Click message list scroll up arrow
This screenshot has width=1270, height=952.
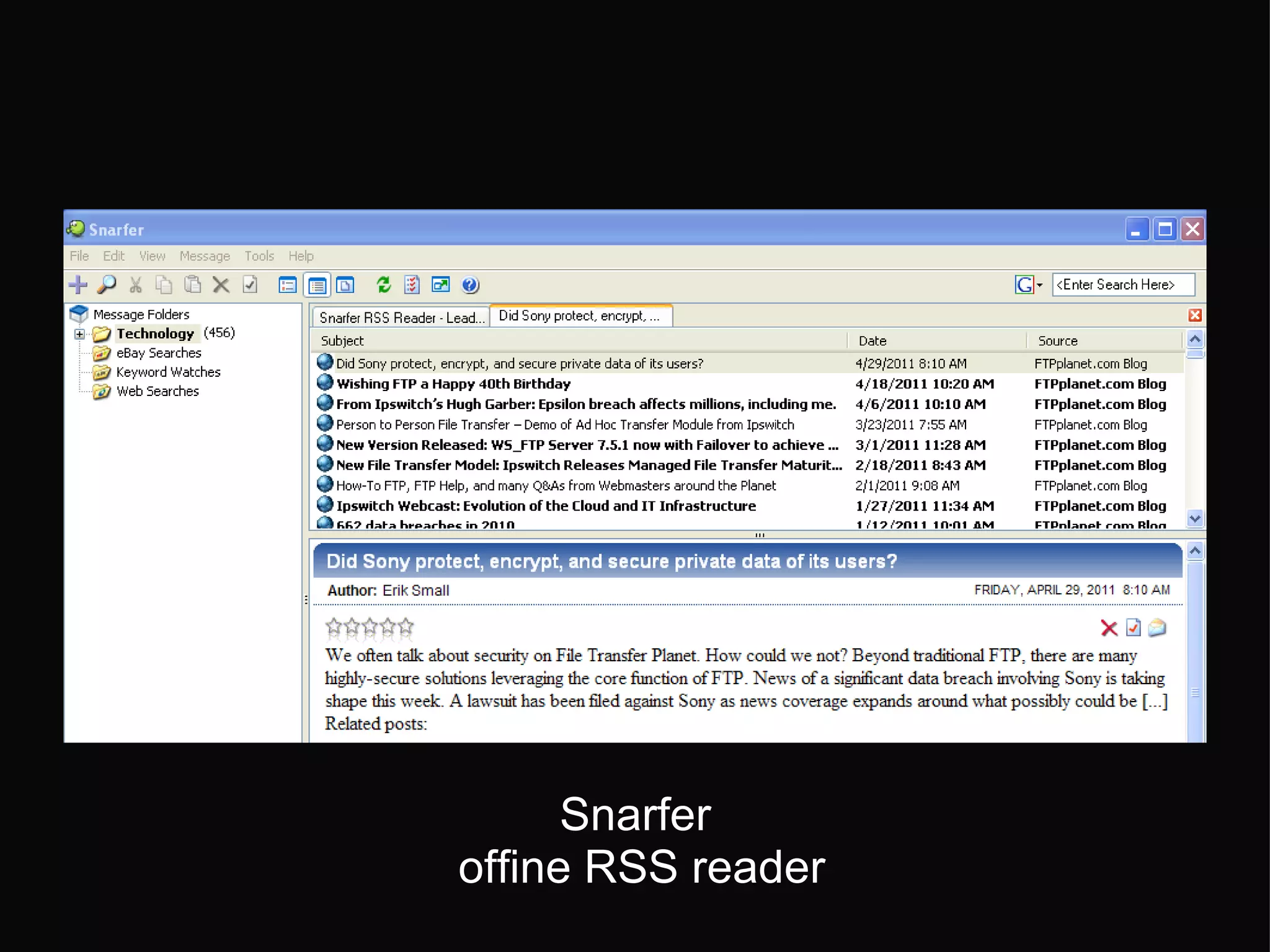tap(1195, 340)
